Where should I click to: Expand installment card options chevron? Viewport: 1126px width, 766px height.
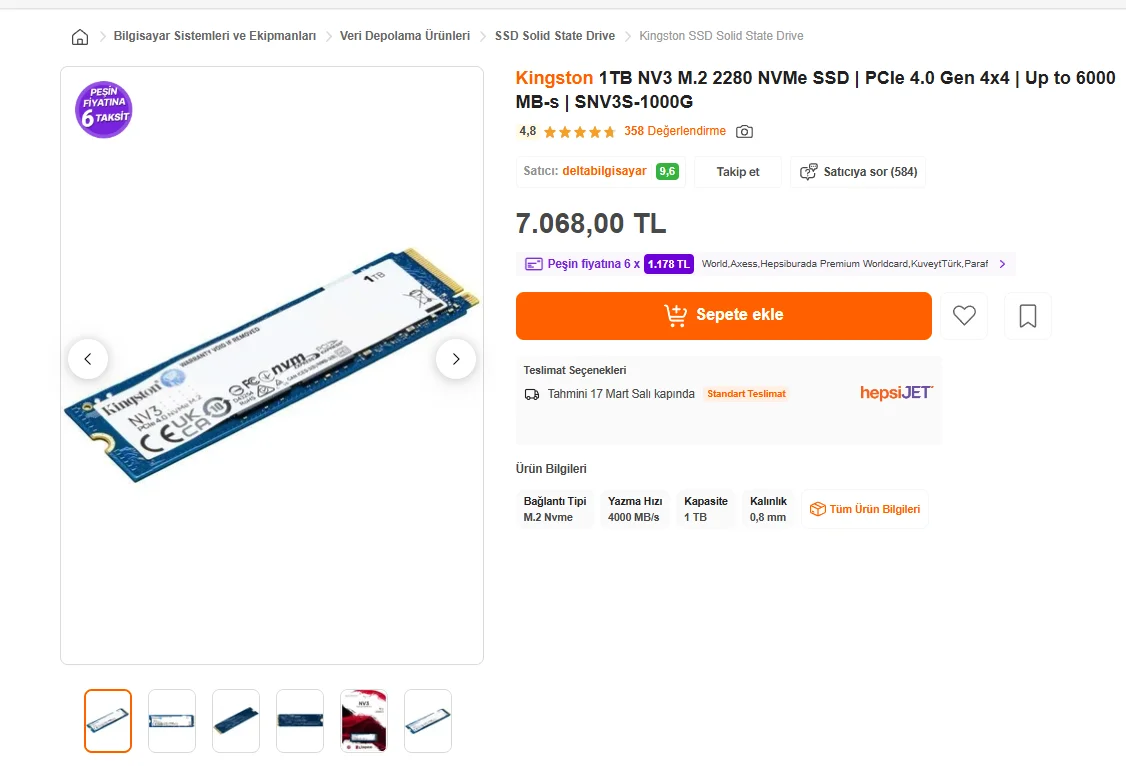[1002, 264]
